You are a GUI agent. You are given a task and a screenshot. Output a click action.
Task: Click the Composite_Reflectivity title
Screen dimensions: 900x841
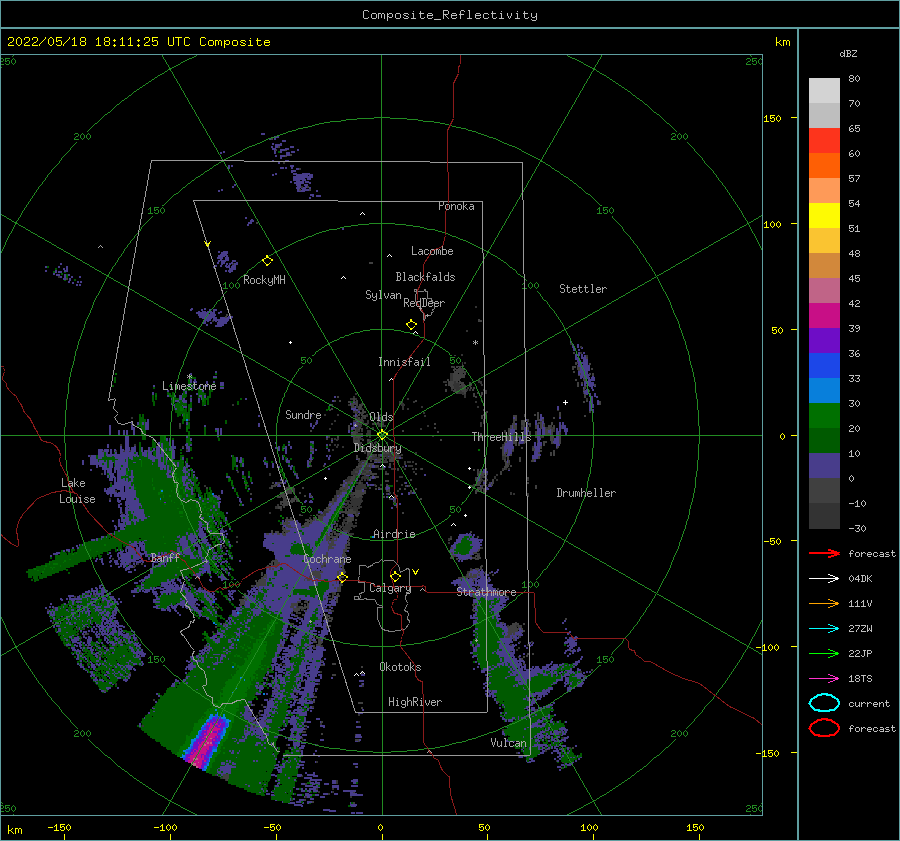click(450, 15)
